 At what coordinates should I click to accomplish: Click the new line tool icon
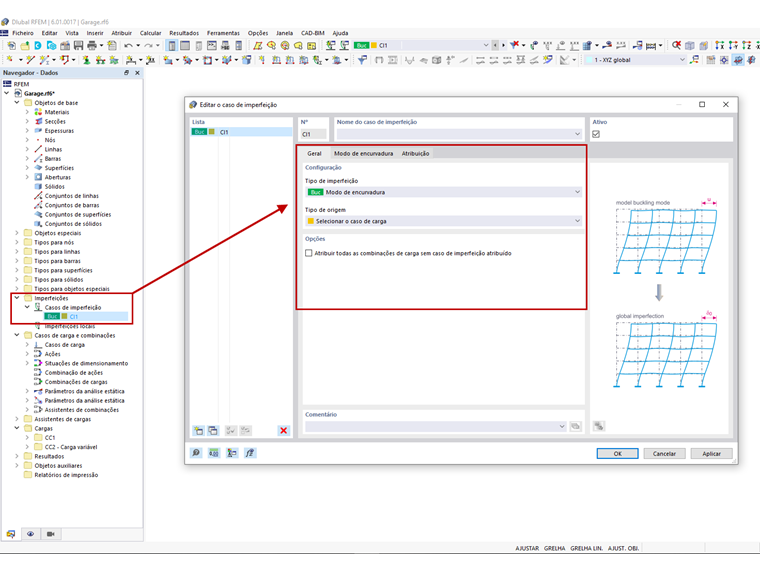[x=31, y=60]
